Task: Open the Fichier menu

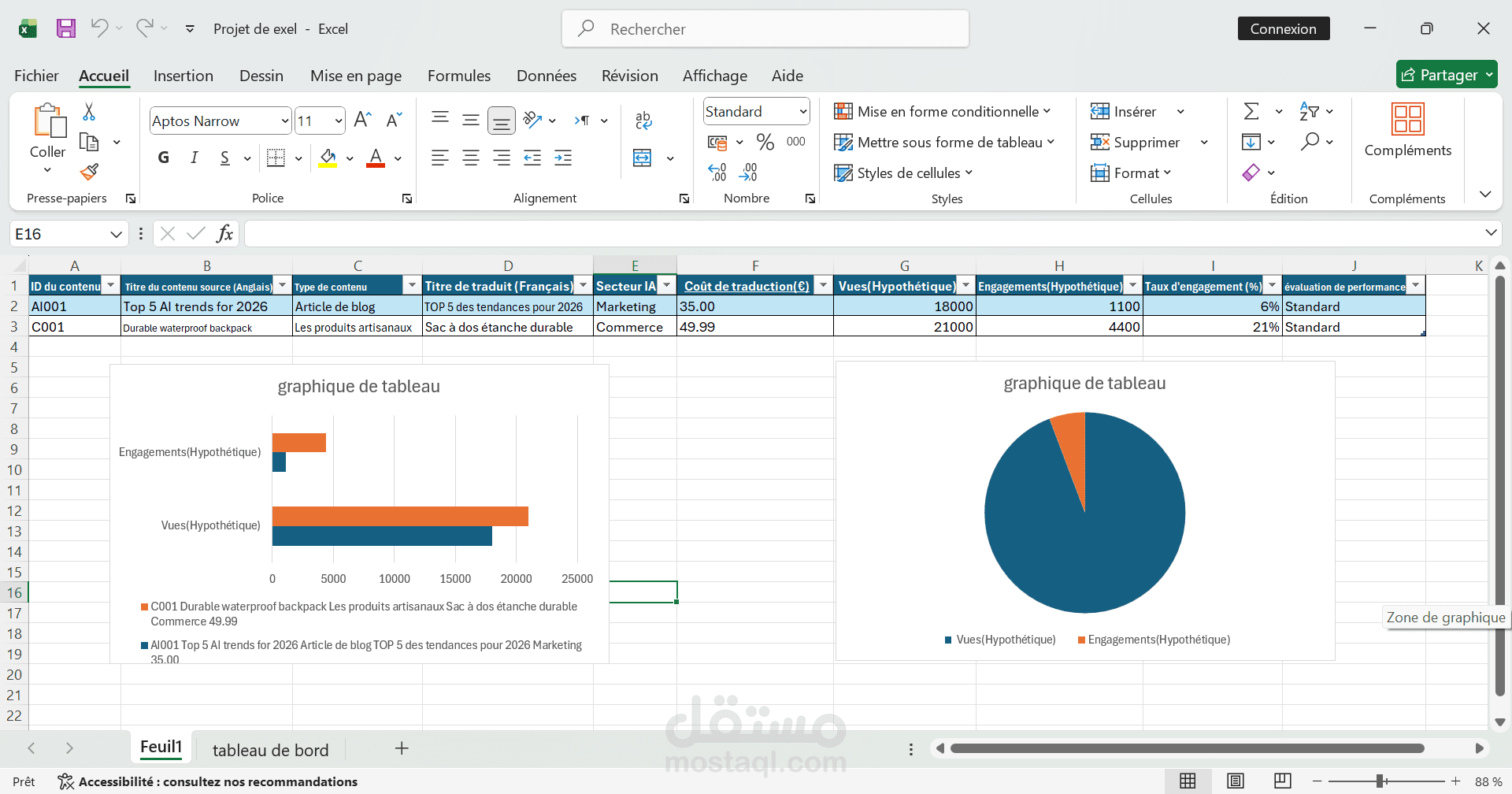Action: click(x=36, y=76)
